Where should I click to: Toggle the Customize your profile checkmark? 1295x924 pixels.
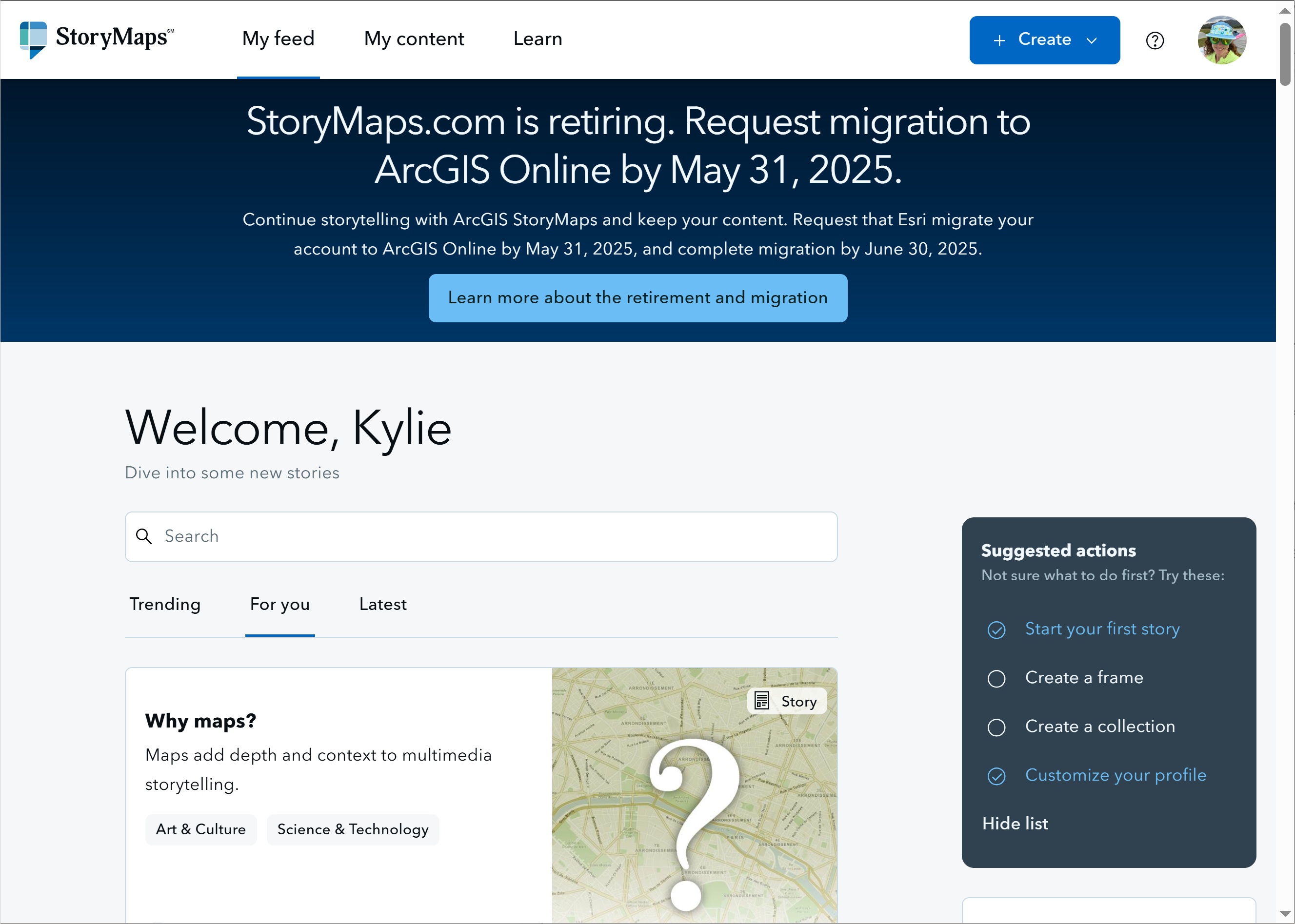click(x=996, y=776)
